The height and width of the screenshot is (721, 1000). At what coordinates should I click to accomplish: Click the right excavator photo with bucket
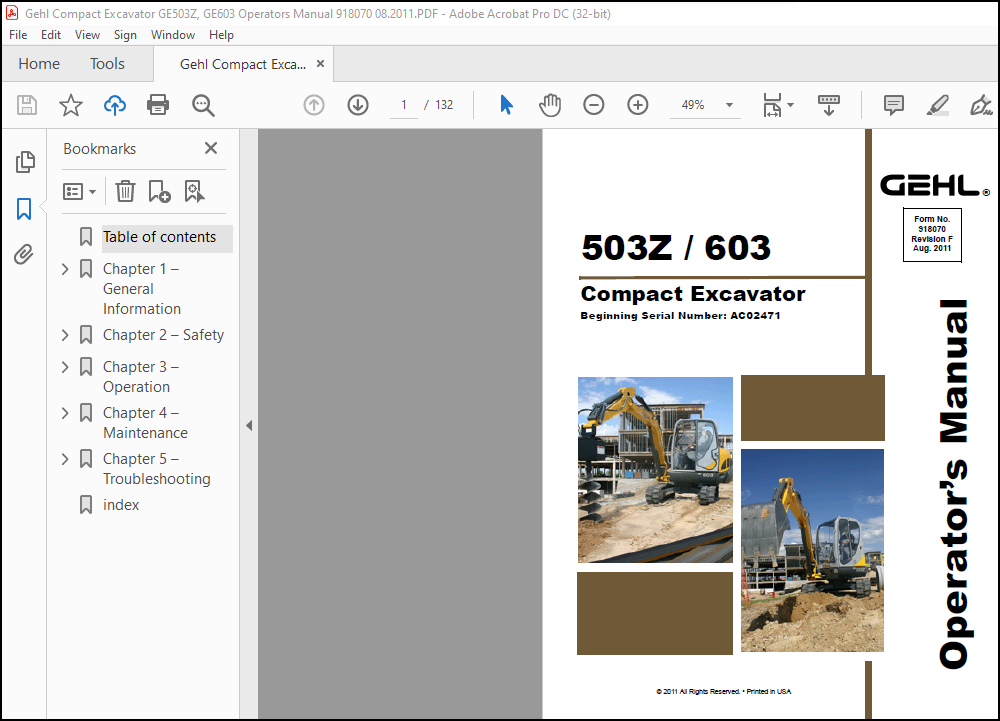coord(812,550)
